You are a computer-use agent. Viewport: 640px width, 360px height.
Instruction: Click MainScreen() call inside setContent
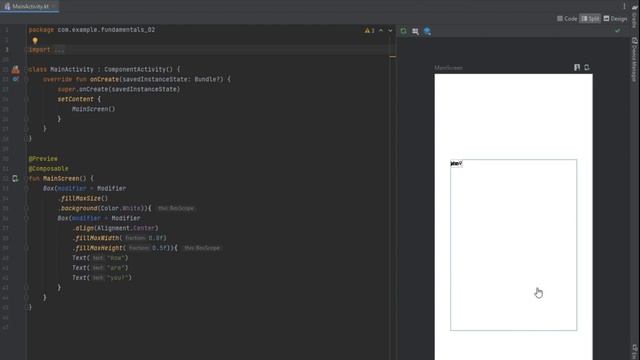click(93, 109)
